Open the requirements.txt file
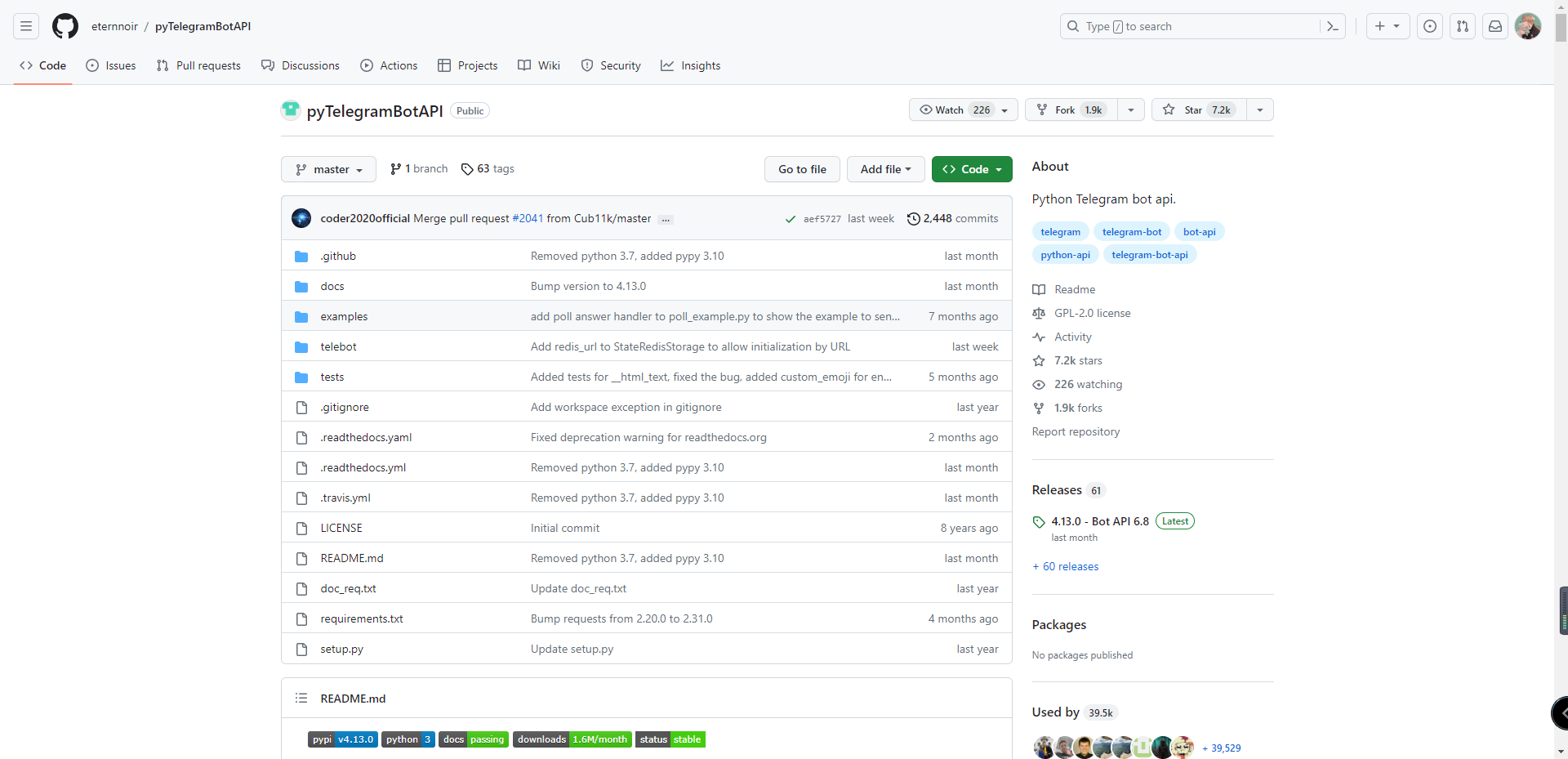Screen dimensions: 1568x759 [x=362, y=619]
